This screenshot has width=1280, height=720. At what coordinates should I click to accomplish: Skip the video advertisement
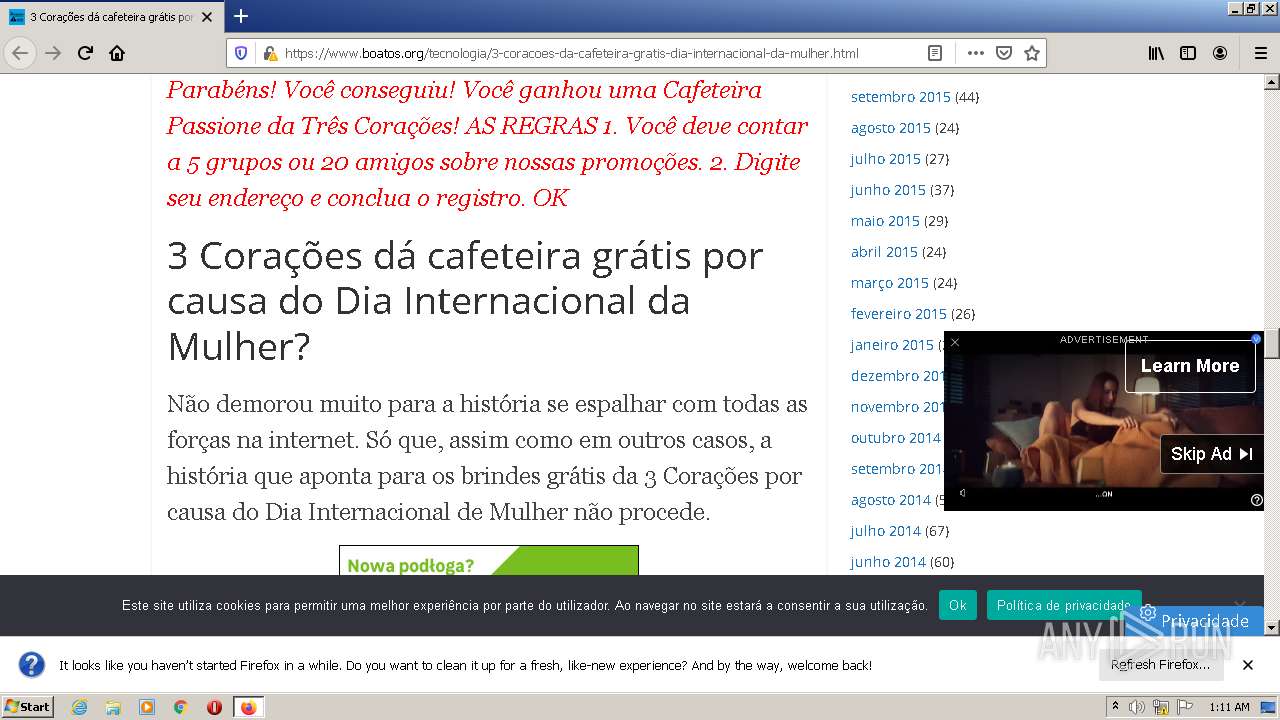1211,454
